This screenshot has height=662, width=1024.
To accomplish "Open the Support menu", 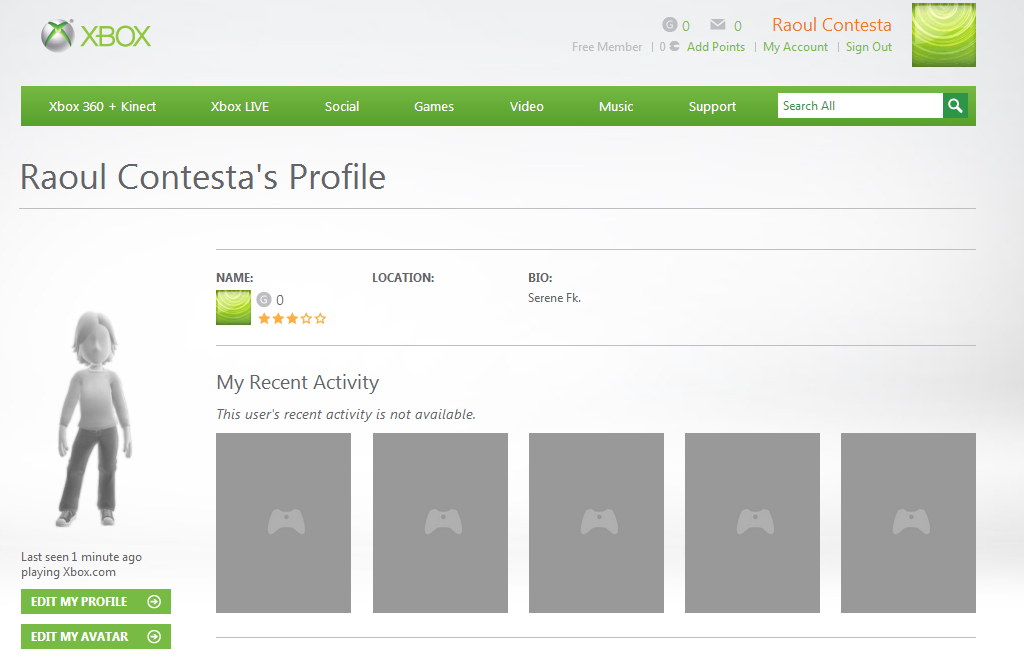I will [x=712, y=106].
